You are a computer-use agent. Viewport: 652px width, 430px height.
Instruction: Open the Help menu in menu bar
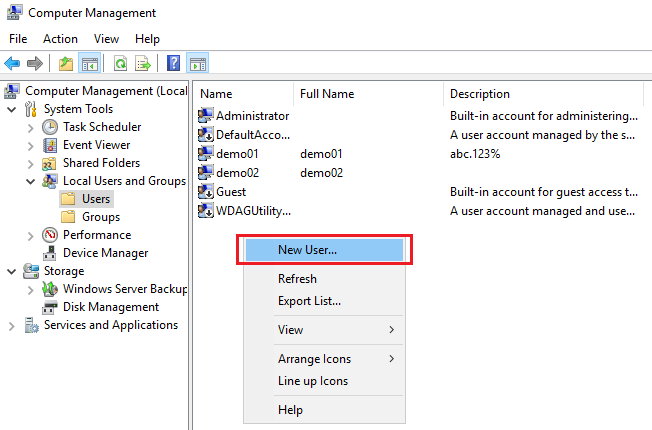pyautogui.click(x=147, y=39)
